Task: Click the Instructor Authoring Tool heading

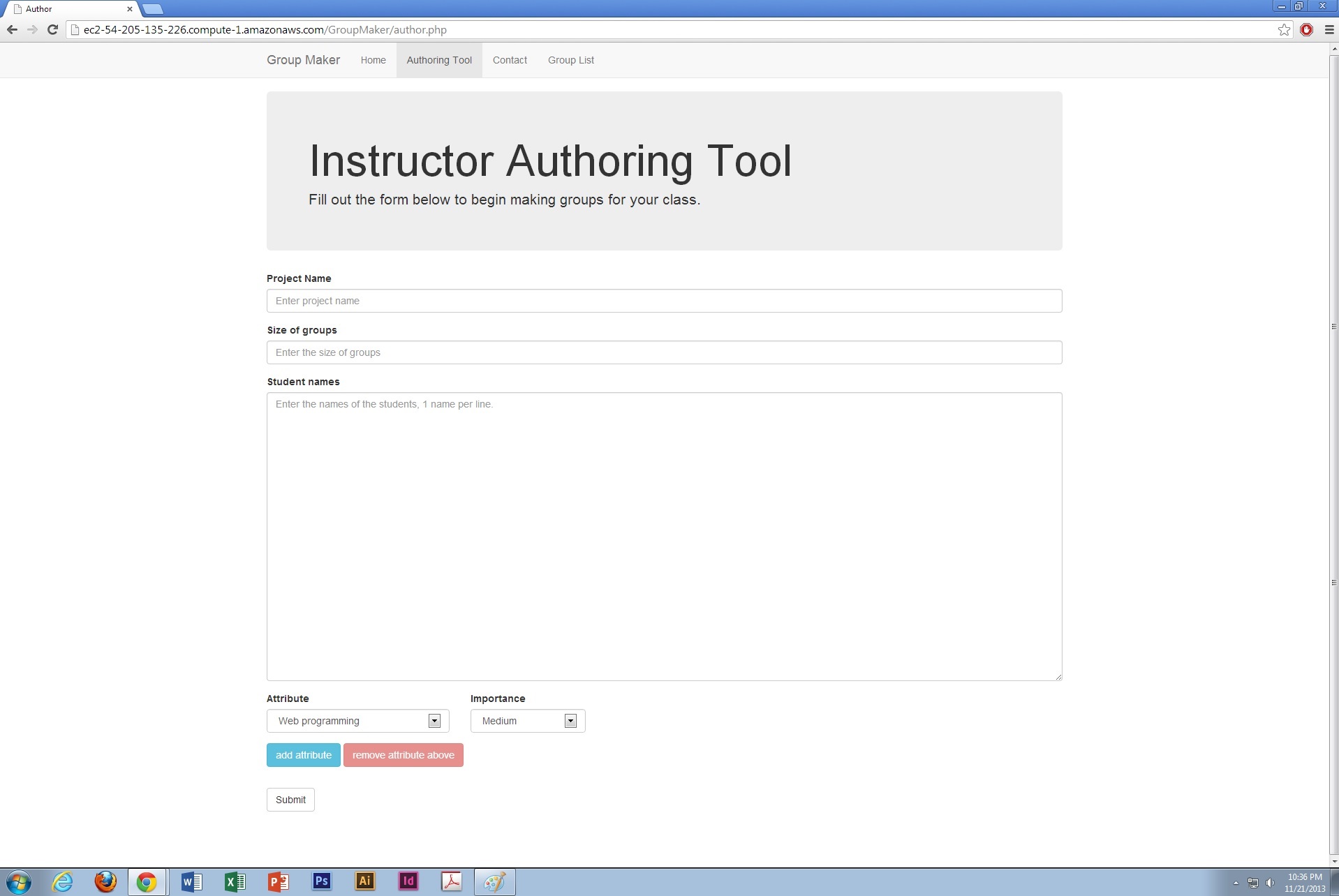Action: [550, 160]
